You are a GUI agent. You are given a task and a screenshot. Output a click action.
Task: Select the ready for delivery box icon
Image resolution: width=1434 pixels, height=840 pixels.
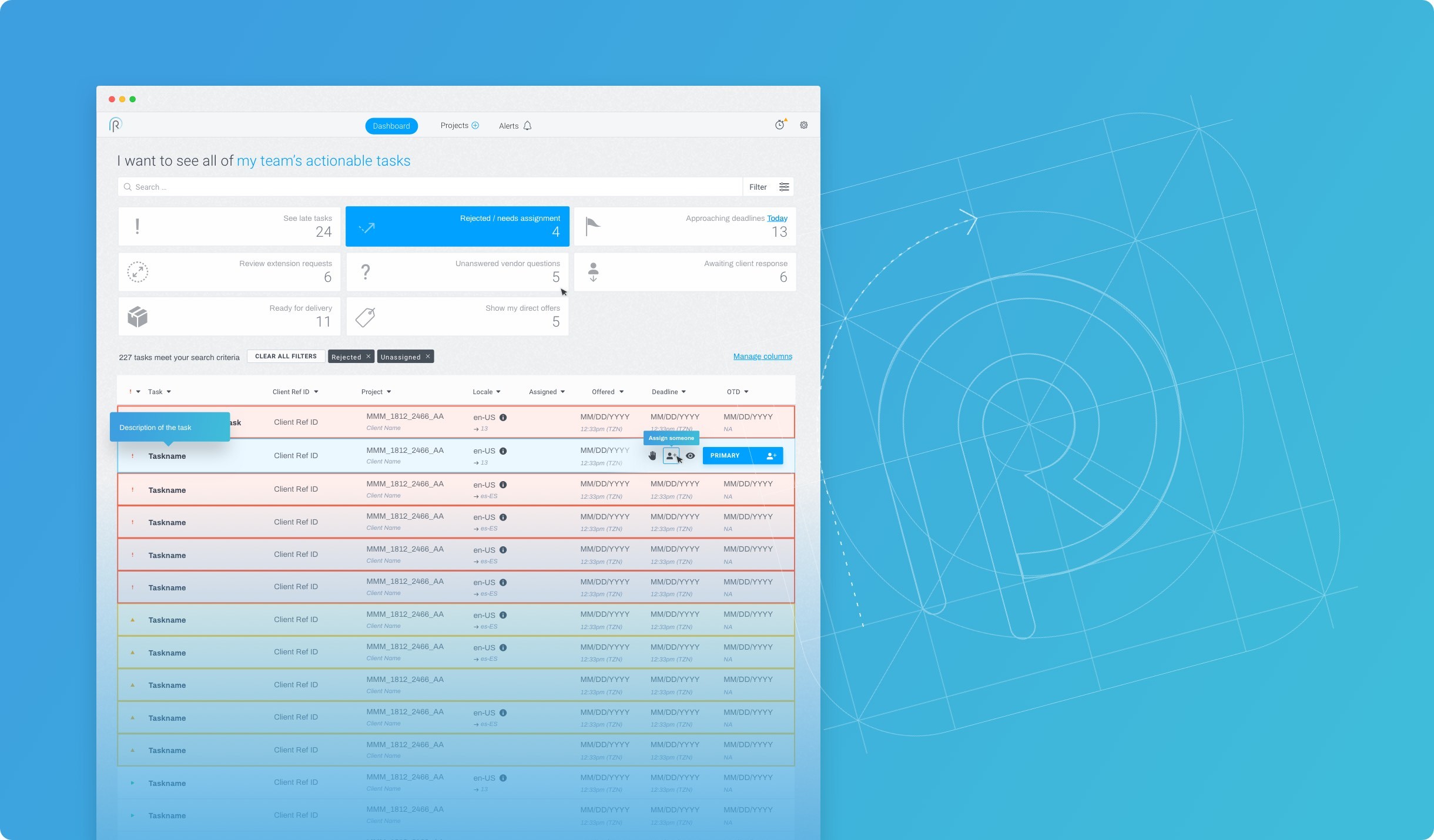138,317
